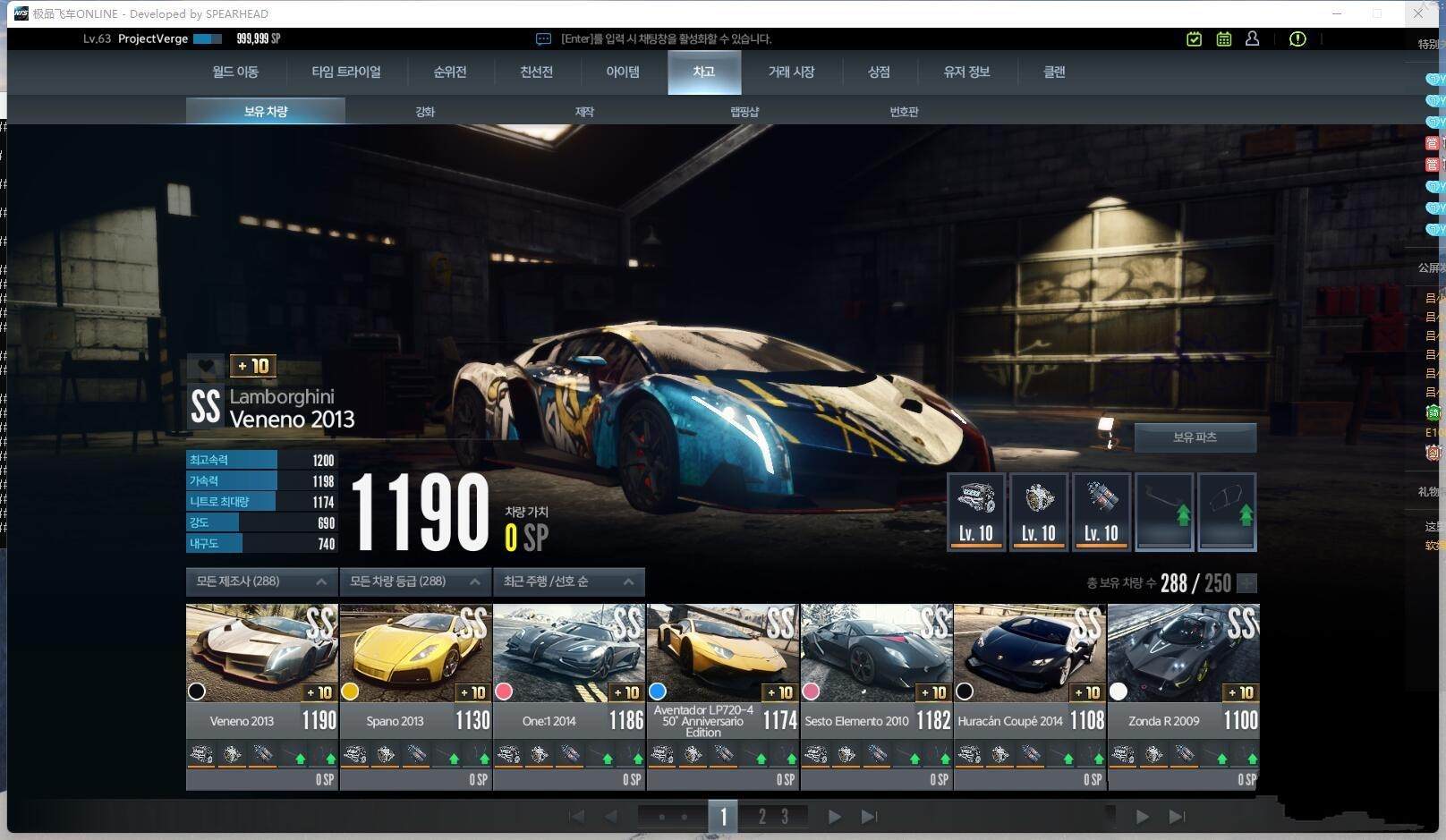This screenshot has width=1446, height=840.
Task: Select the Zonda R 2009 car thumbnail
Action: click(x=1184, y=652)
